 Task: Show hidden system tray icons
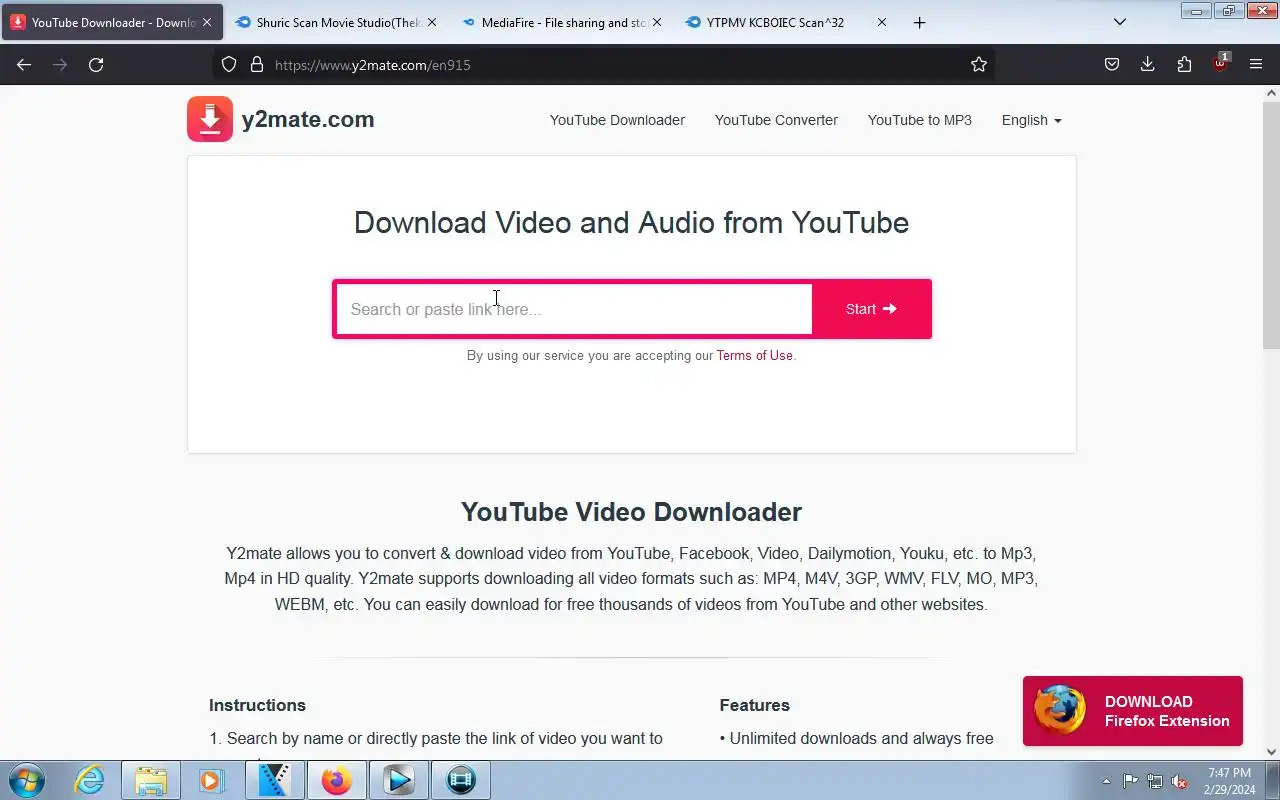1106,781
